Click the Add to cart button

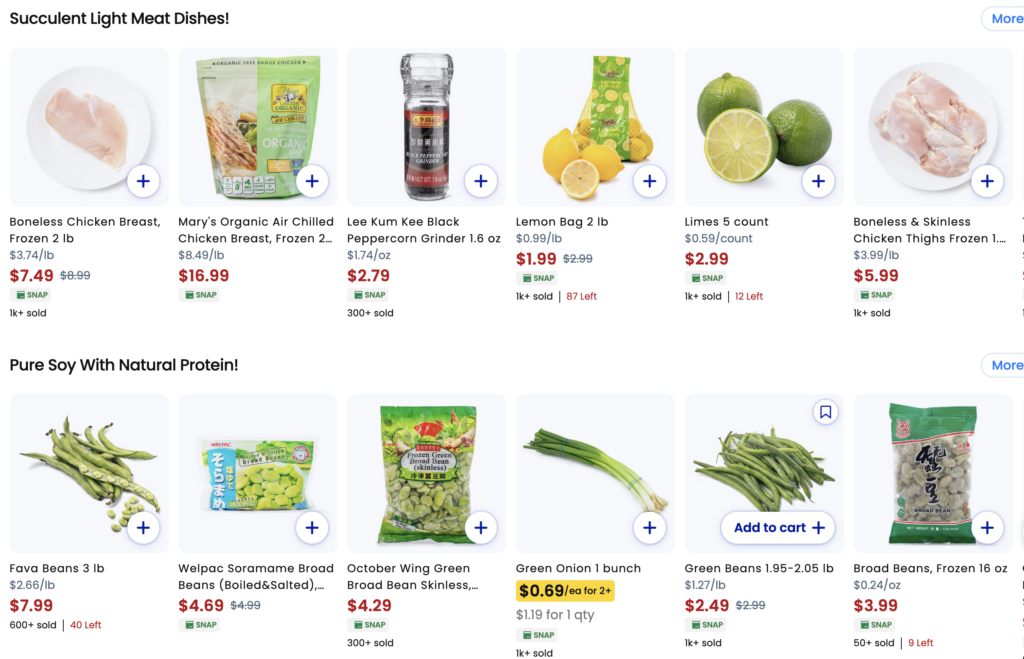(x=778, y=528)
